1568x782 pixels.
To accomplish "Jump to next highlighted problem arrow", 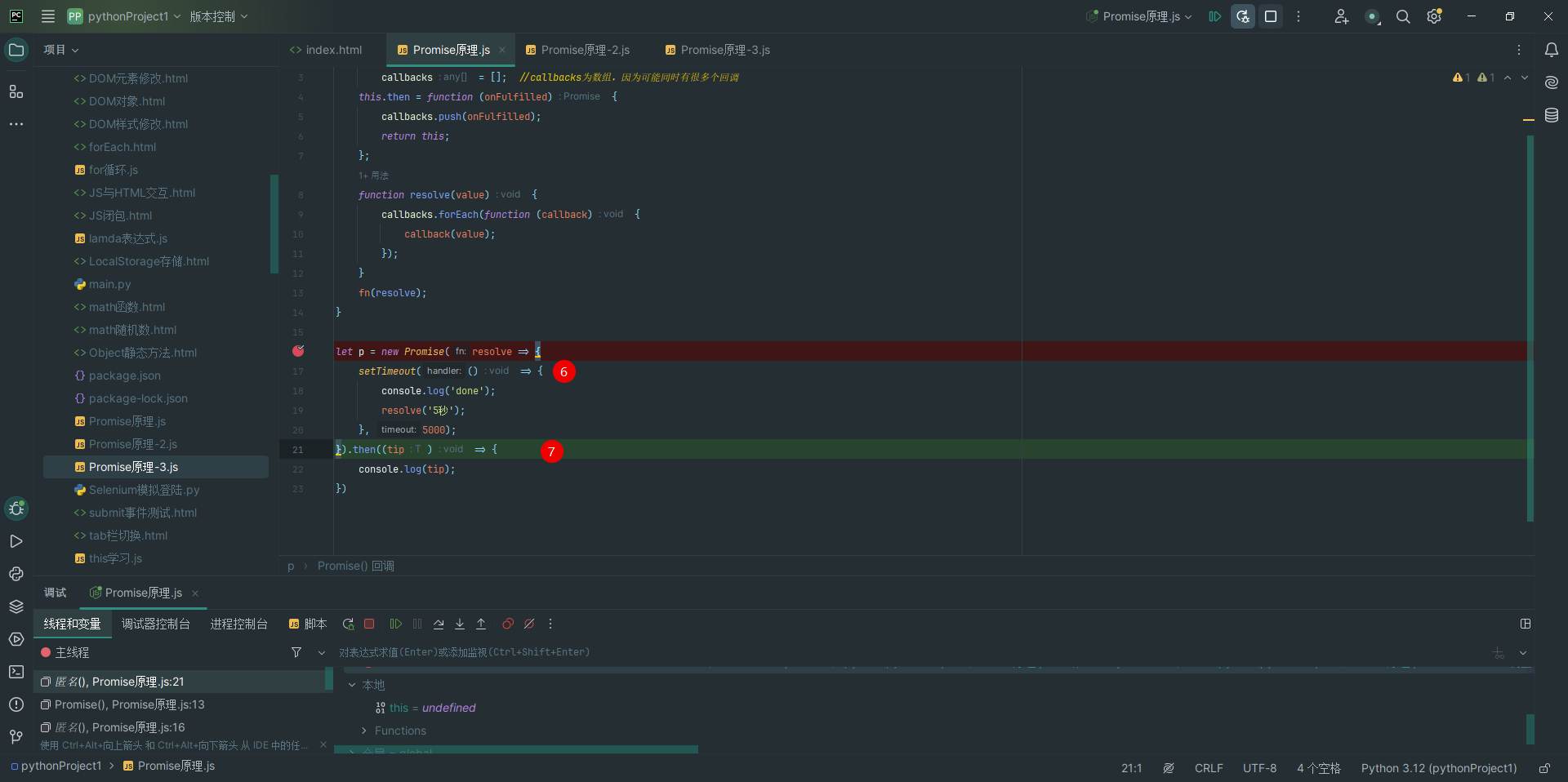I will (1524, 78).
